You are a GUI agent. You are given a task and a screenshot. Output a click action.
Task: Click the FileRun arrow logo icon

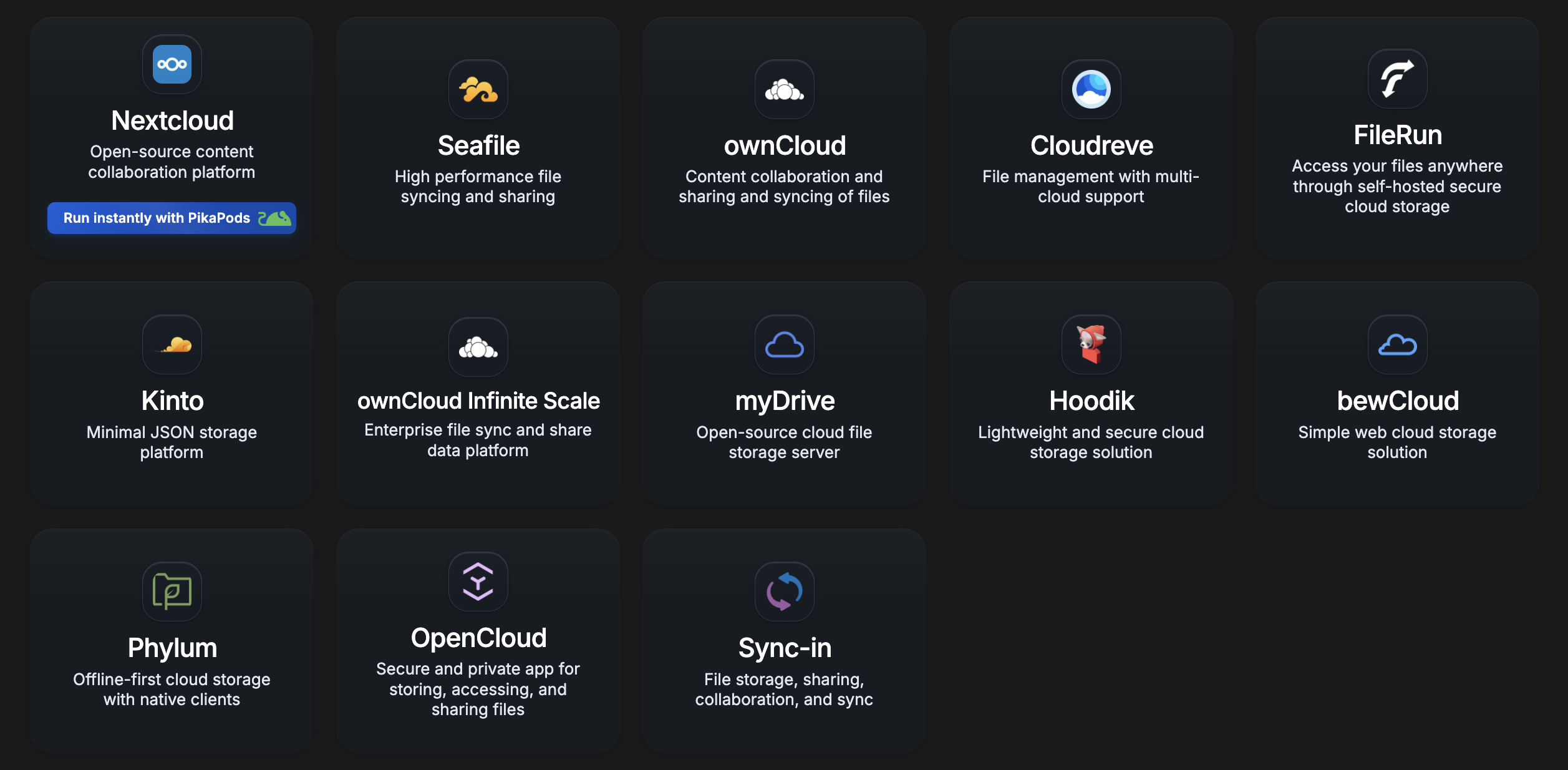(1397, 79)
